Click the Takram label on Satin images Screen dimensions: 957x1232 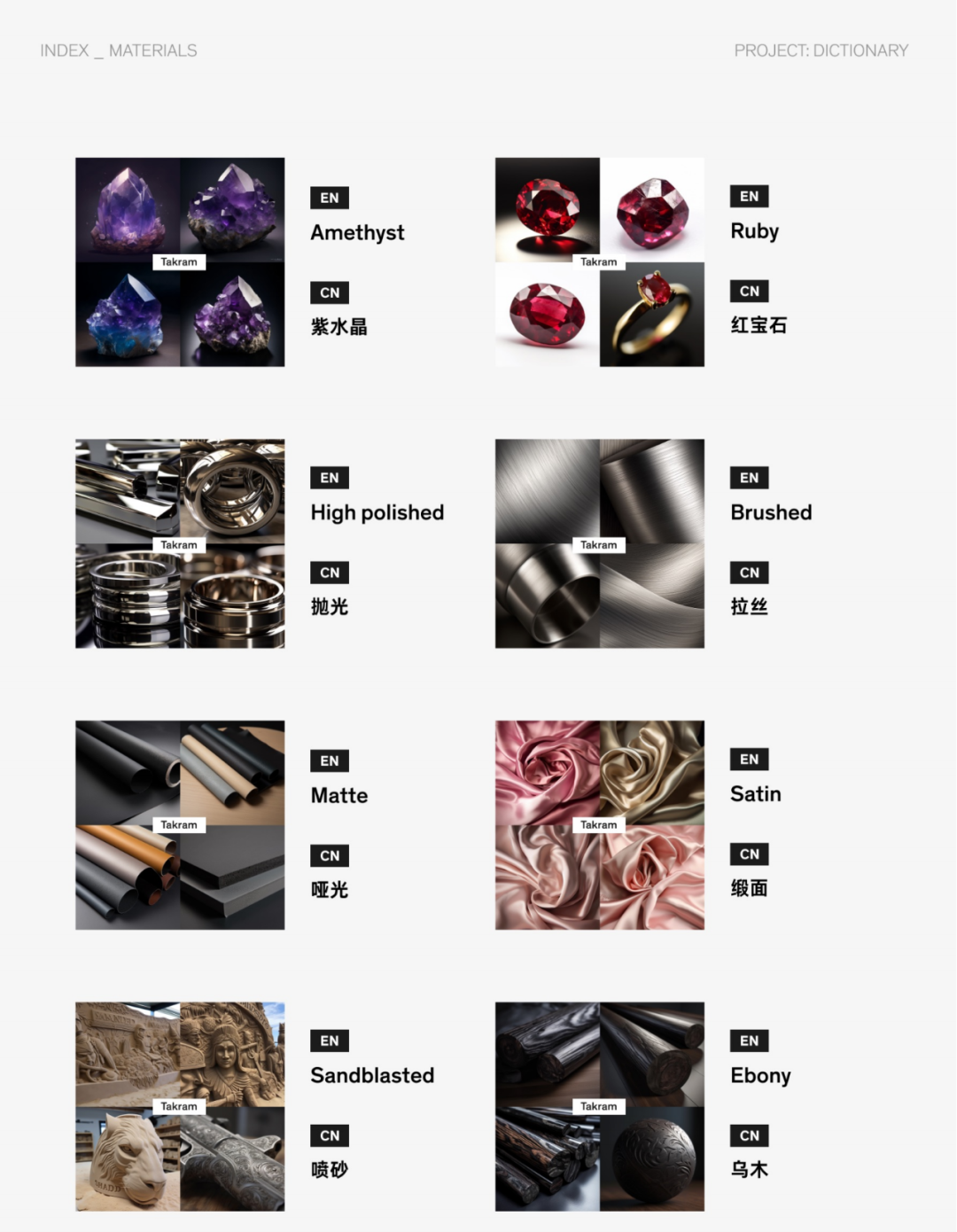point(599,824)
